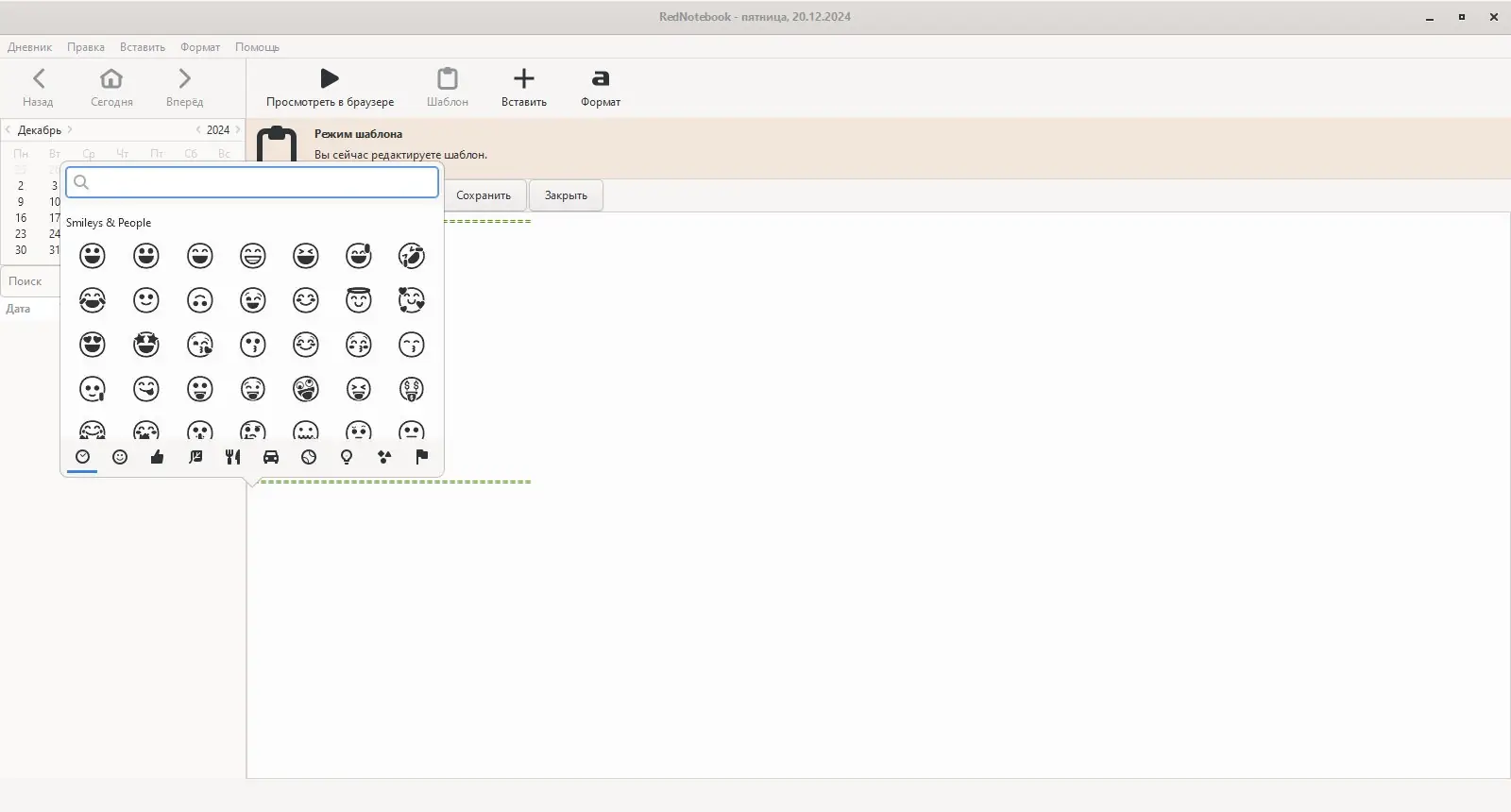Insert the yummy face licking lips emoji

coord(146,389)
